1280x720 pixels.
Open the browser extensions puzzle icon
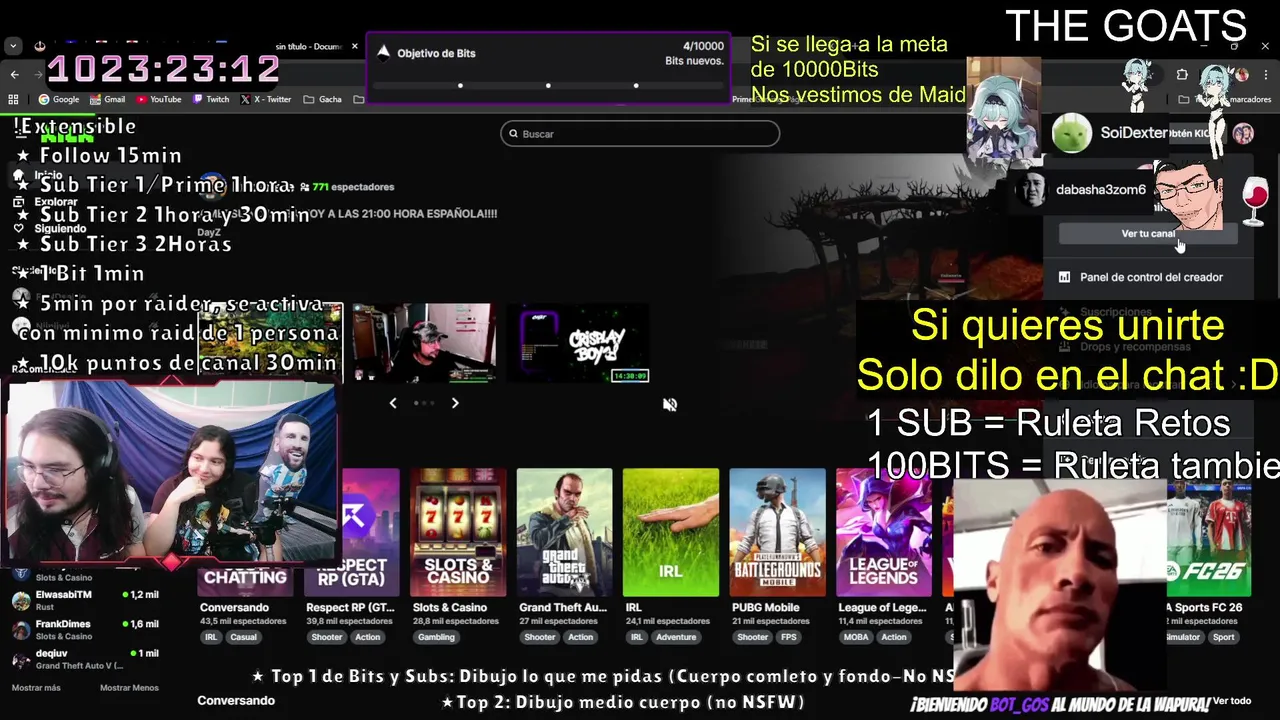tap(1182, 74)
